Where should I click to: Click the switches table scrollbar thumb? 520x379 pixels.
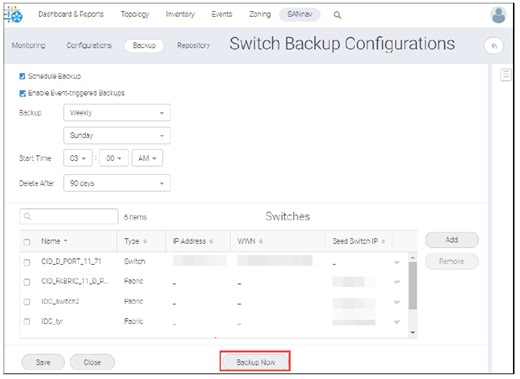(413, 286)
